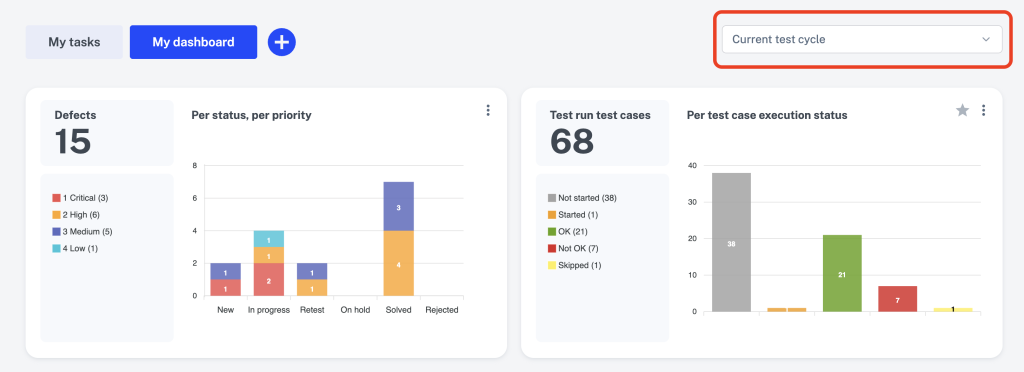Click the 4 Low legend color swatch
The width and height of the screenshot is (1024, 372).
(x=56, y=249)
